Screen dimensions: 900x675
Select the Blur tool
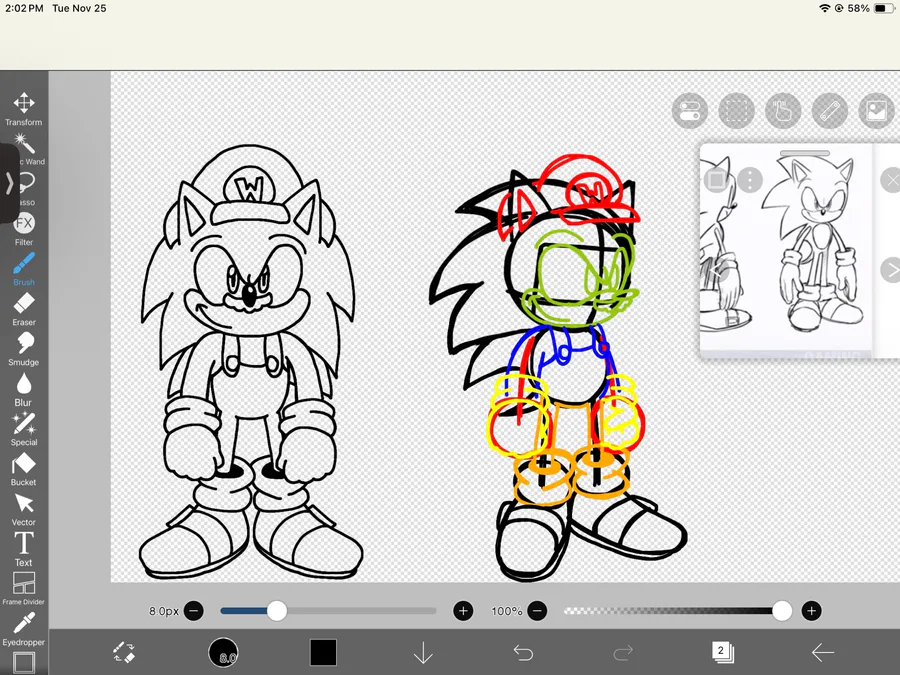point(24,389)
